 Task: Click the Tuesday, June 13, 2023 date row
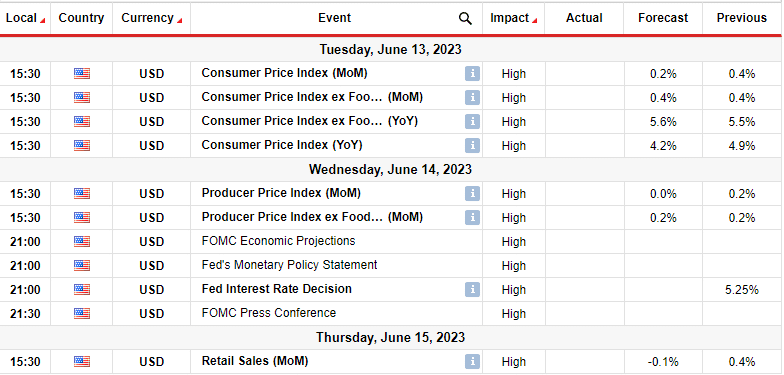point(390,50)
